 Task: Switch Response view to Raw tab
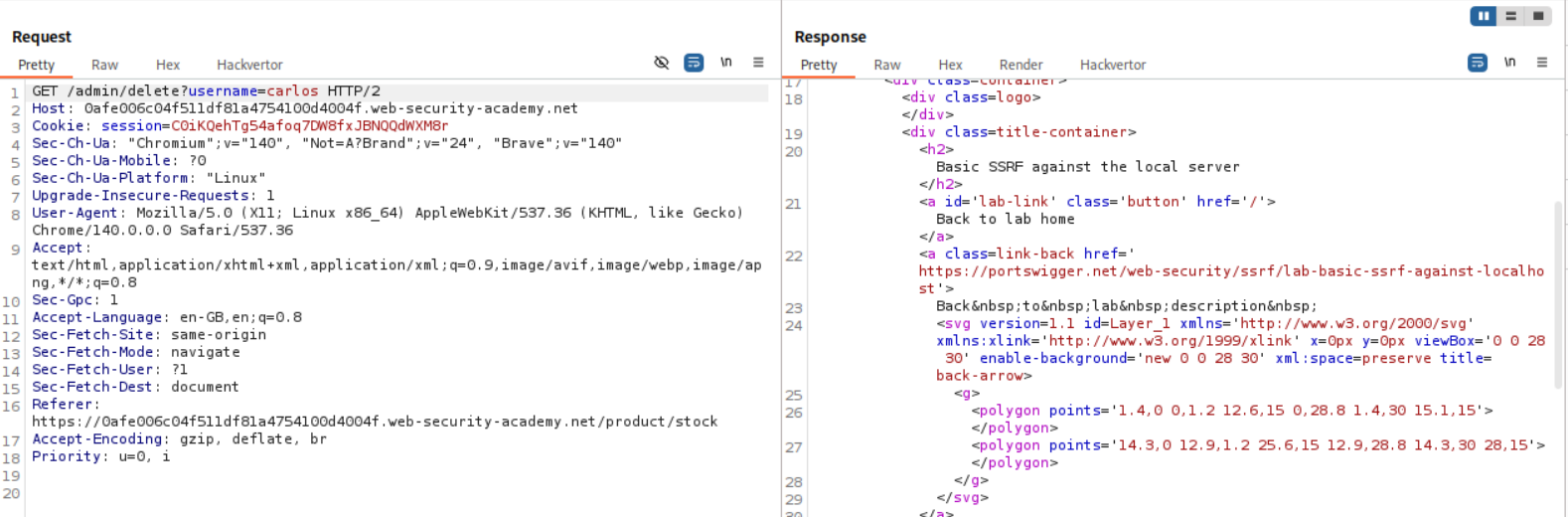click(887, 65)
